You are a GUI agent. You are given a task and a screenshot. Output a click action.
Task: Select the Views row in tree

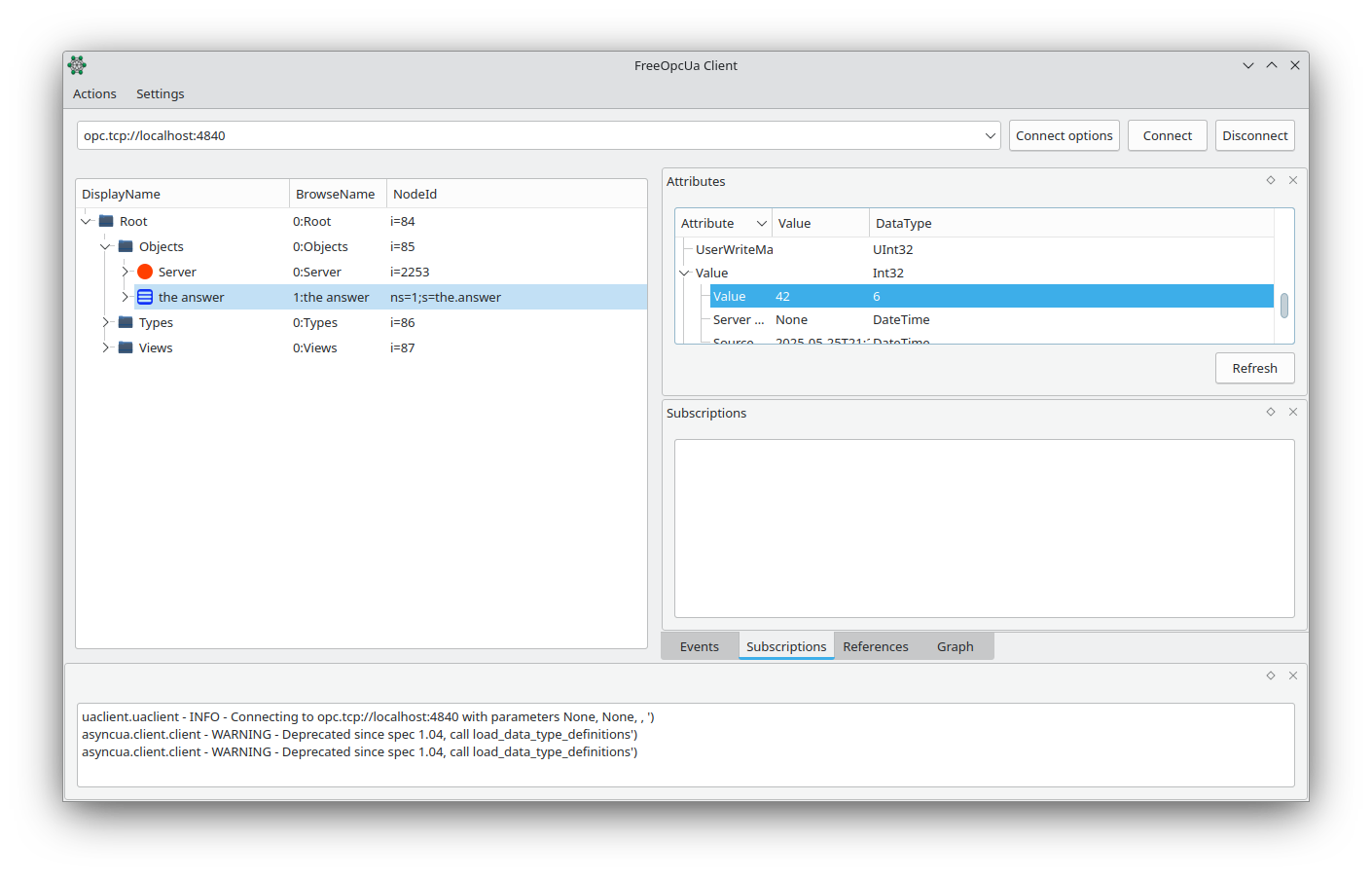(x=361, y=347)
